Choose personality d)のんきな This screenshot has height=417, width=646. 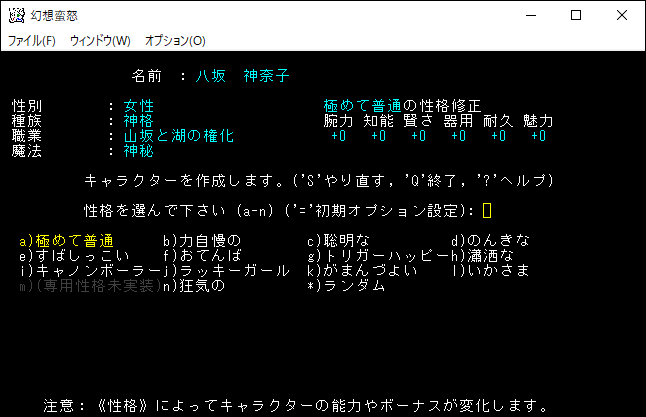click(x=490, y=241)
